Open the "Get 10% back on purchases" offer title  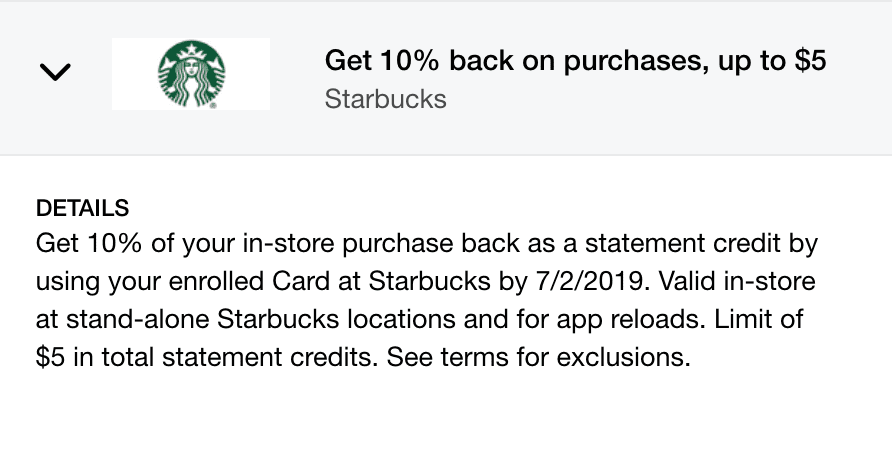point(575,61)
